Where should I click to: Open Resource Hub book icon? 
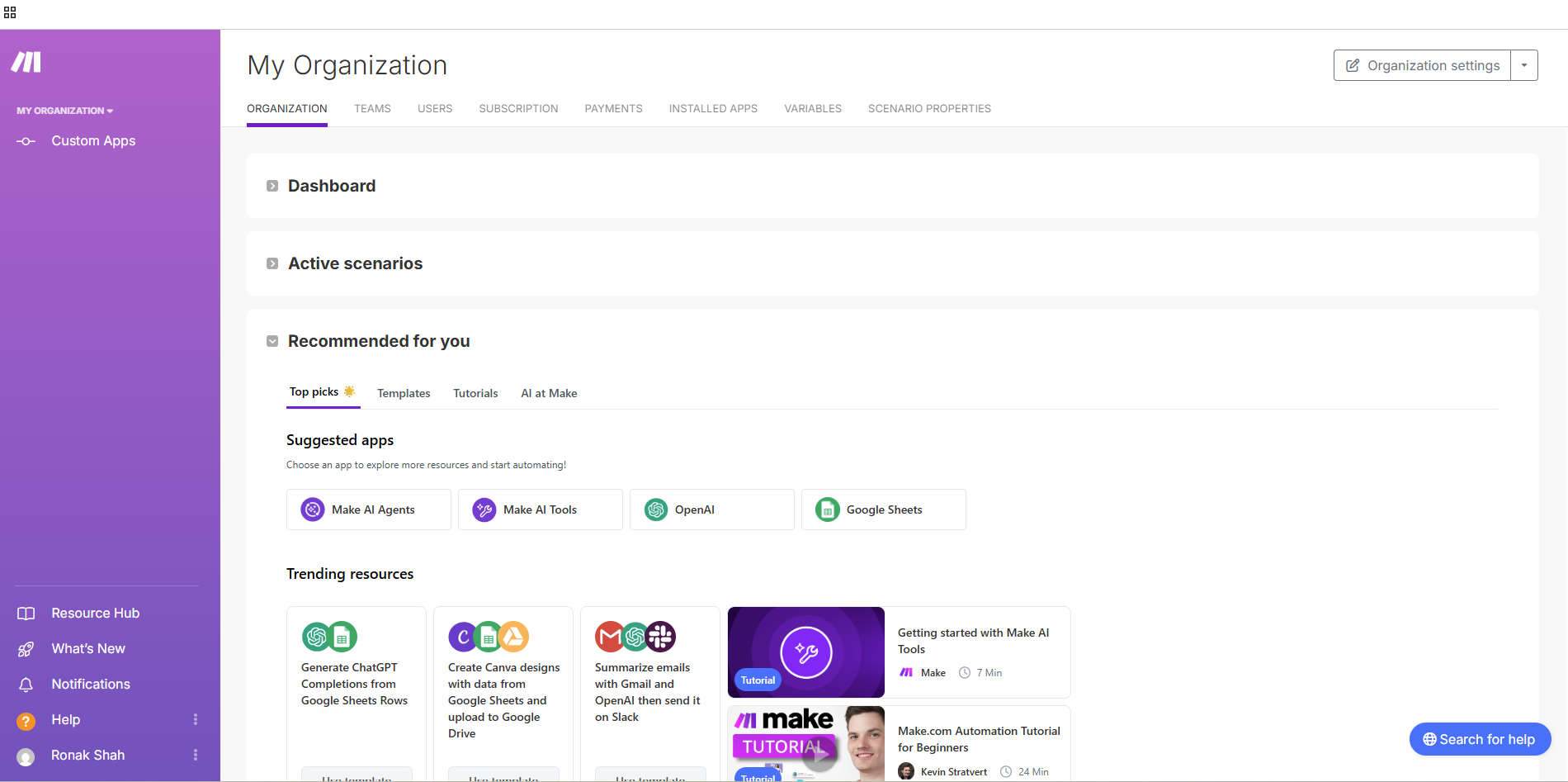tap(26, 614)
